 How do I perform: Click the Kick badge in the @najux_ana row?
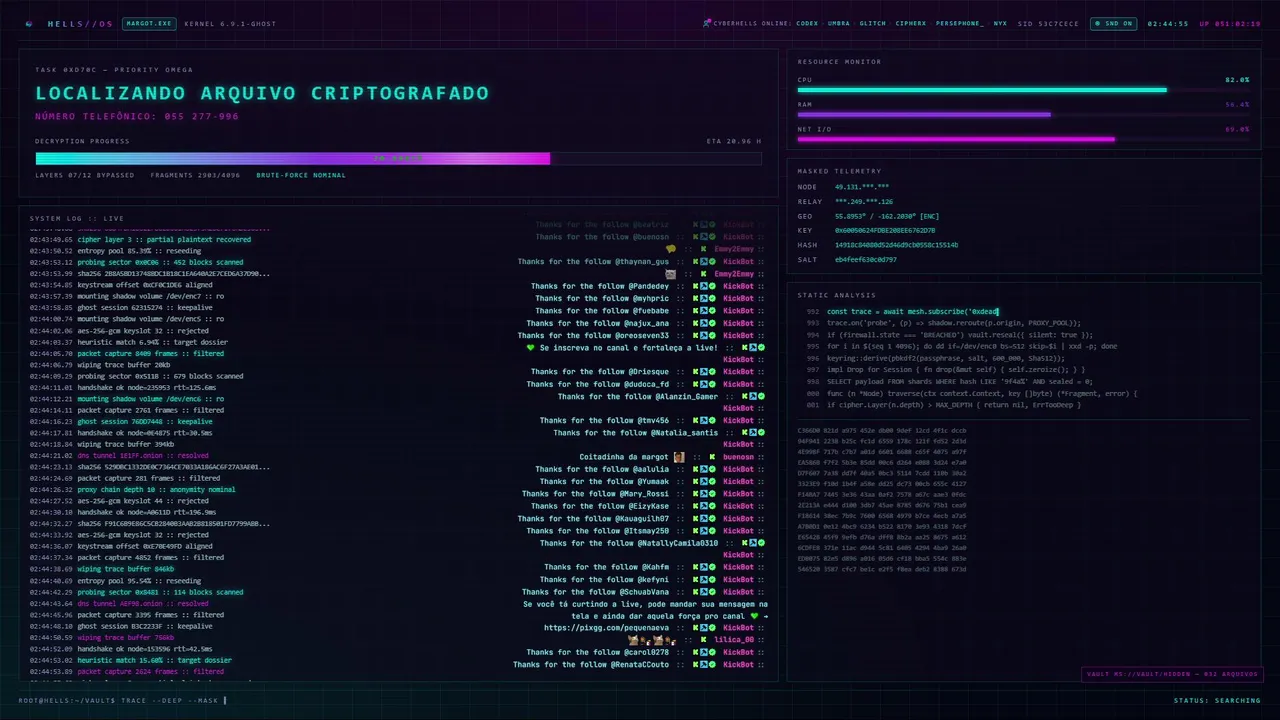[x=696, y=323]
